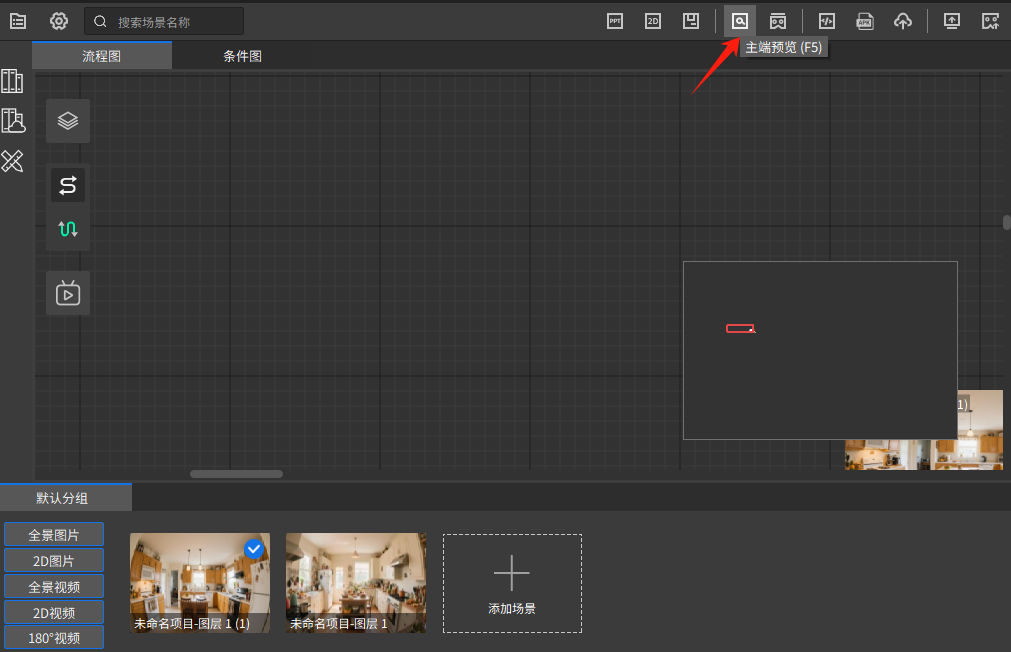Export the project as APK
Image resolution: width=1011 pixels, height=652 pixels.
pyautogui.click(x=864, y=20)
